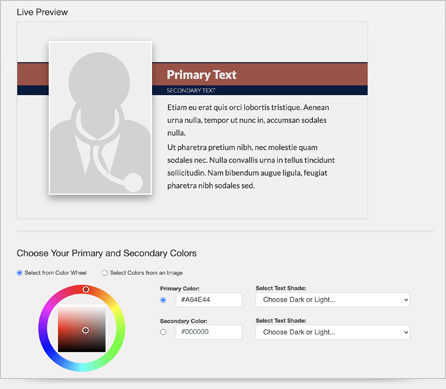The height and width of the screenshot is (389, 446).
Task: Click 'Choose Your Primary and Secondary Colors' heading
Action: pyautogui.click(x=107, y=253)
